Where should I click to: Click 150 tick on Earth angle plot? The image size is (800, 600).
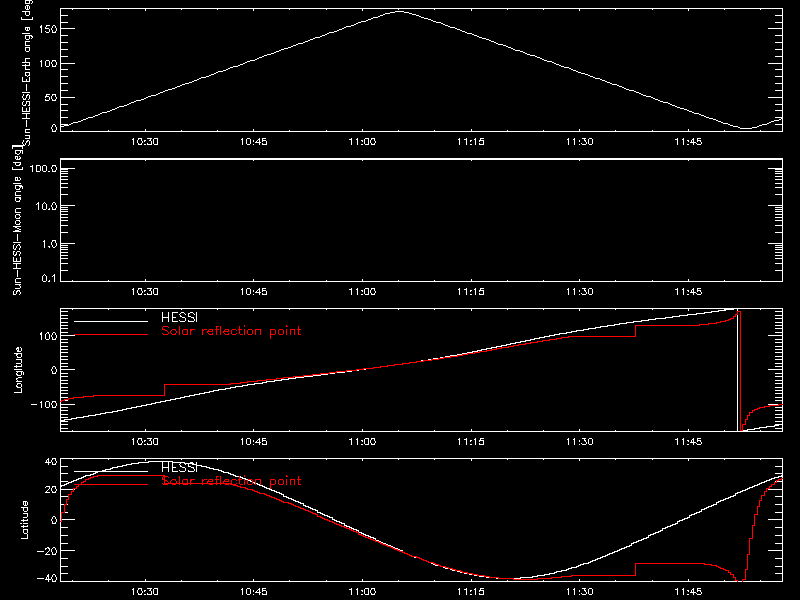coord(47,29)
